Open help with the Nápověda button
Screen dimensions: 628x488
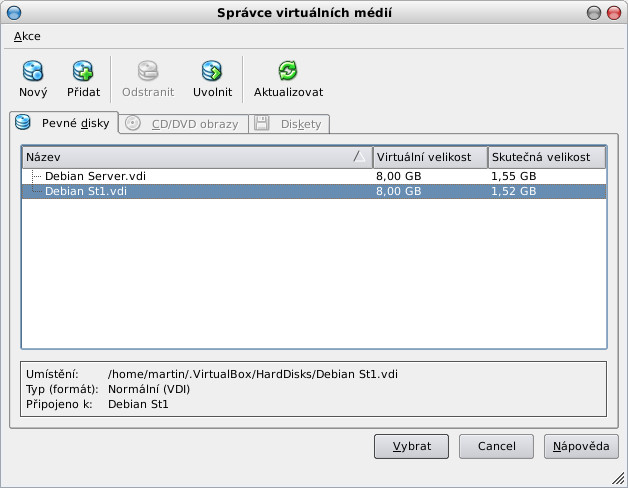tap(581, 446)
